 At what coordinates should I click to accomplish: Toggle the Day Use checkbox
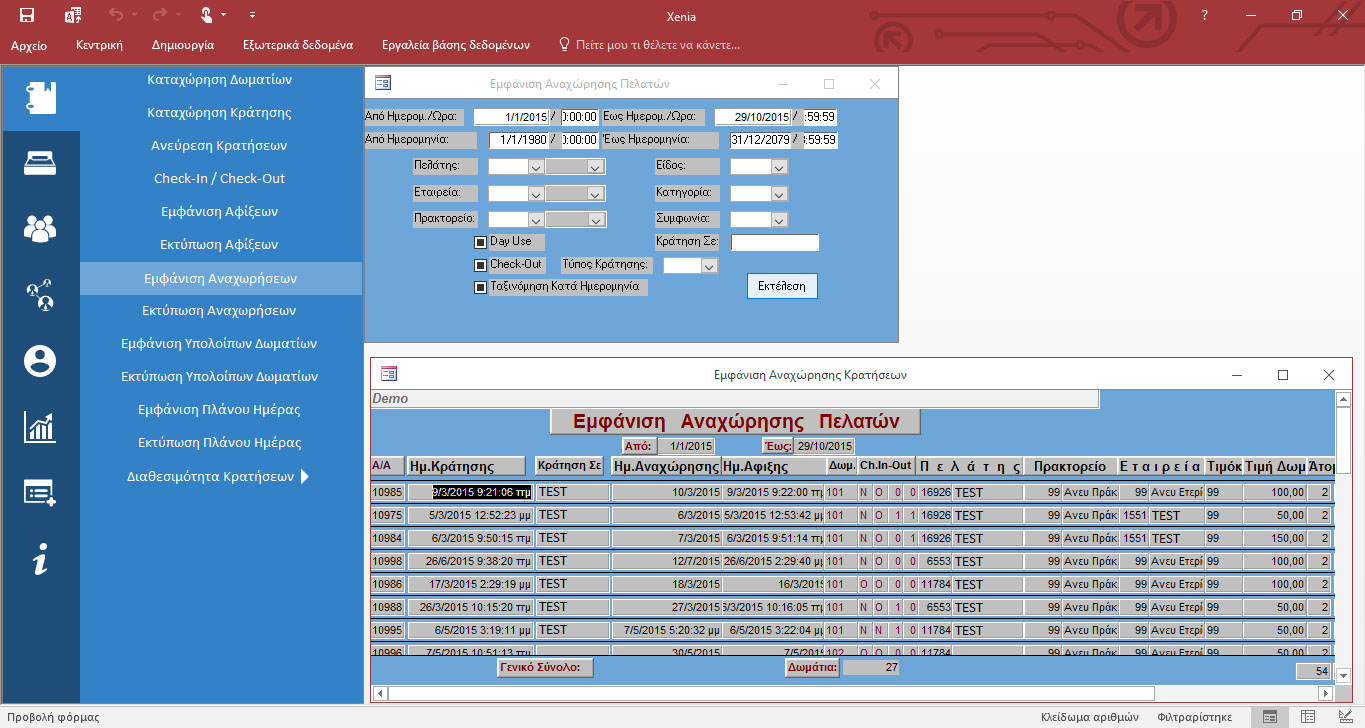[x=480, y=242]
